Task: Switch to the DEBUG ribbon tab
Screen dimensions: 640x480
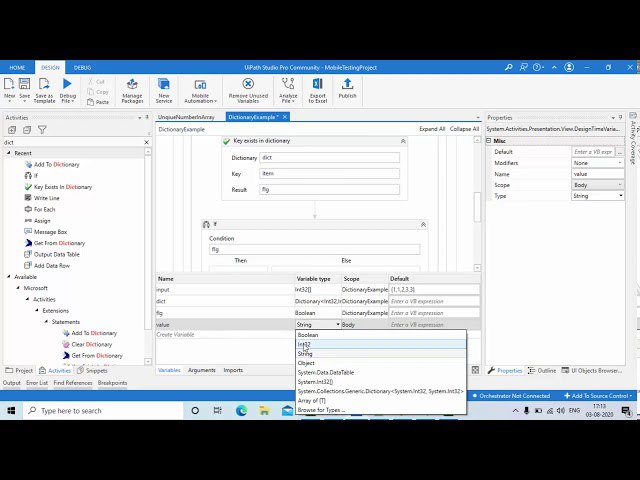Action: click(x=82, y=67)
